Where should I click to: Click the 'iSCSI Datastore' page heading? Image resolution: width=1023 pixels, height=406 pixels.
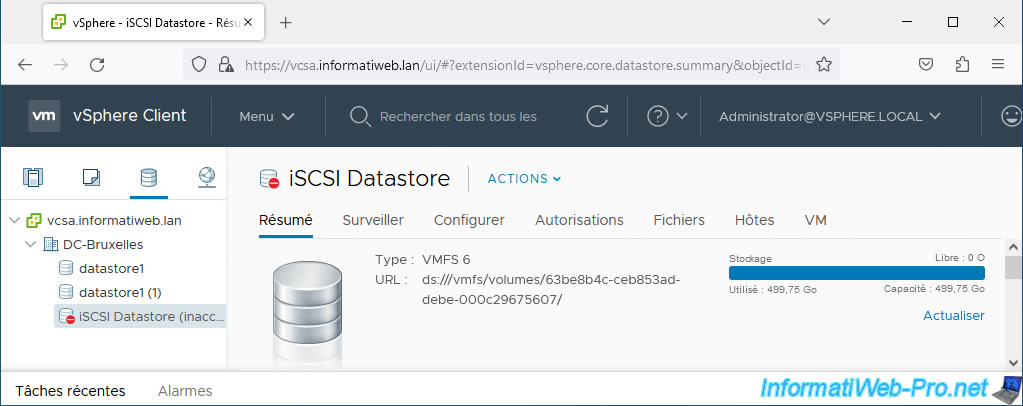pos(369,178)
